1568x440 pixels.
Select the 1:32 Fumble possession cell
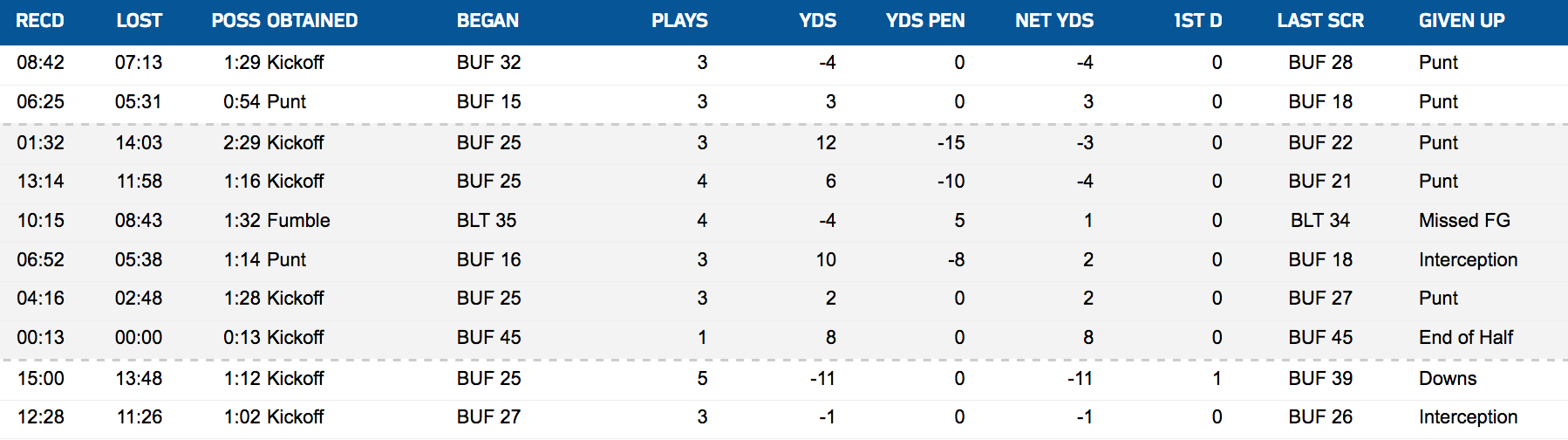[276, 221]
